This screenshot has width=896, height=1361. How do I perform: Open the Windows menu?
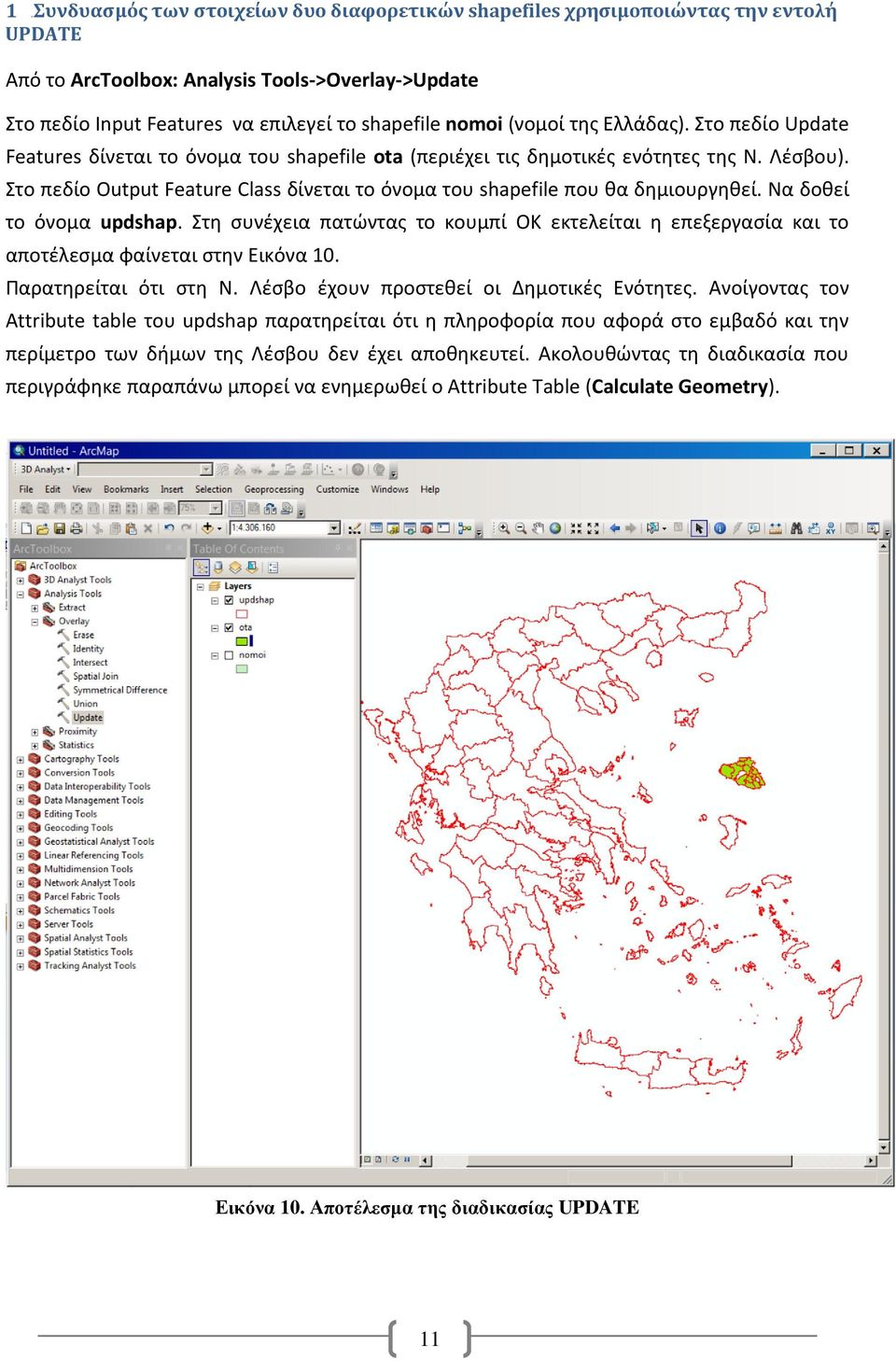(x=390, y=489)
